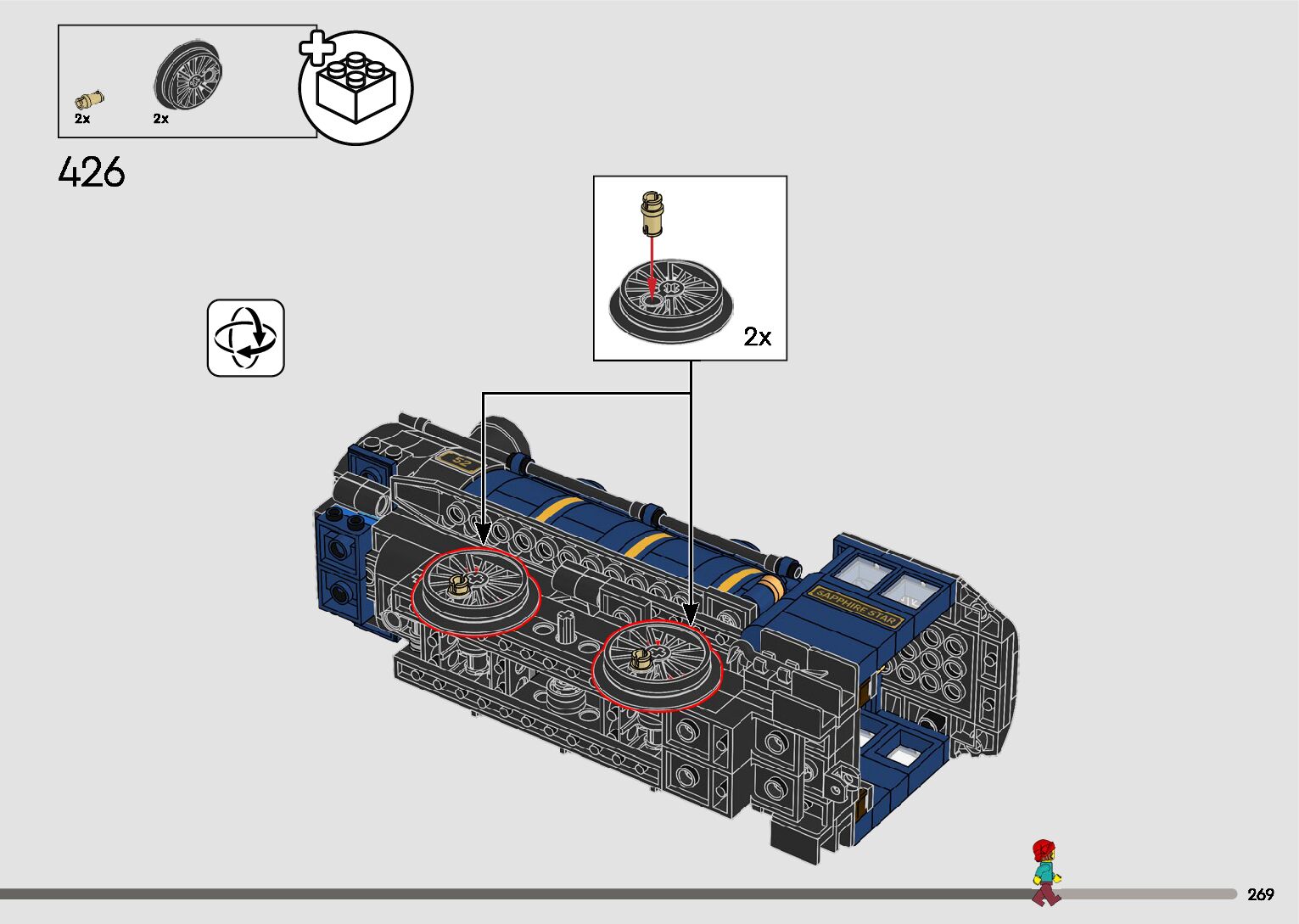Screen dimensions: 1299x924
Task: Select the tan pin in parts list
Action: tap(90, 98)
